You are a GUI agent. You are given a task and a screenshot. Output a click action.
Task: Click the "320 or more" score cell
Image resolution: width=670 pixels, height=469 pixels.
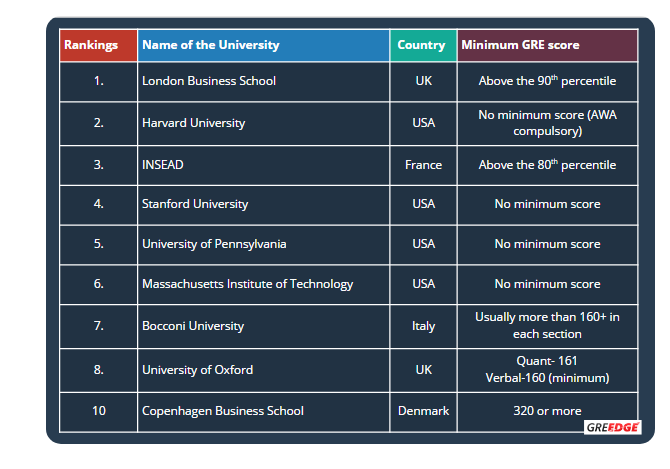click(547, 411)
